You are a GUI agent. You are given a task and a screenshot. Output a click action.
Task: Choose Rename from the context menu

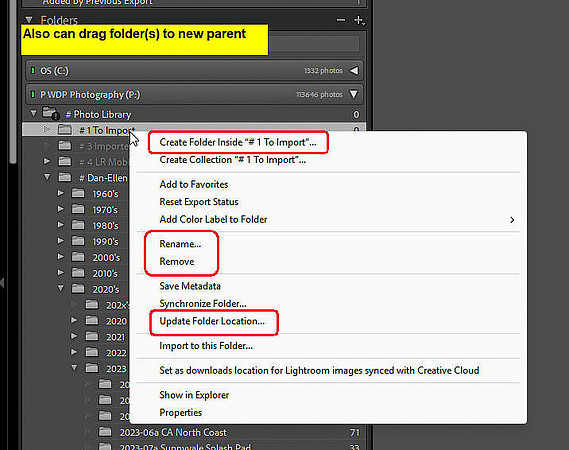pyautogui.click(x=180, y=244)
